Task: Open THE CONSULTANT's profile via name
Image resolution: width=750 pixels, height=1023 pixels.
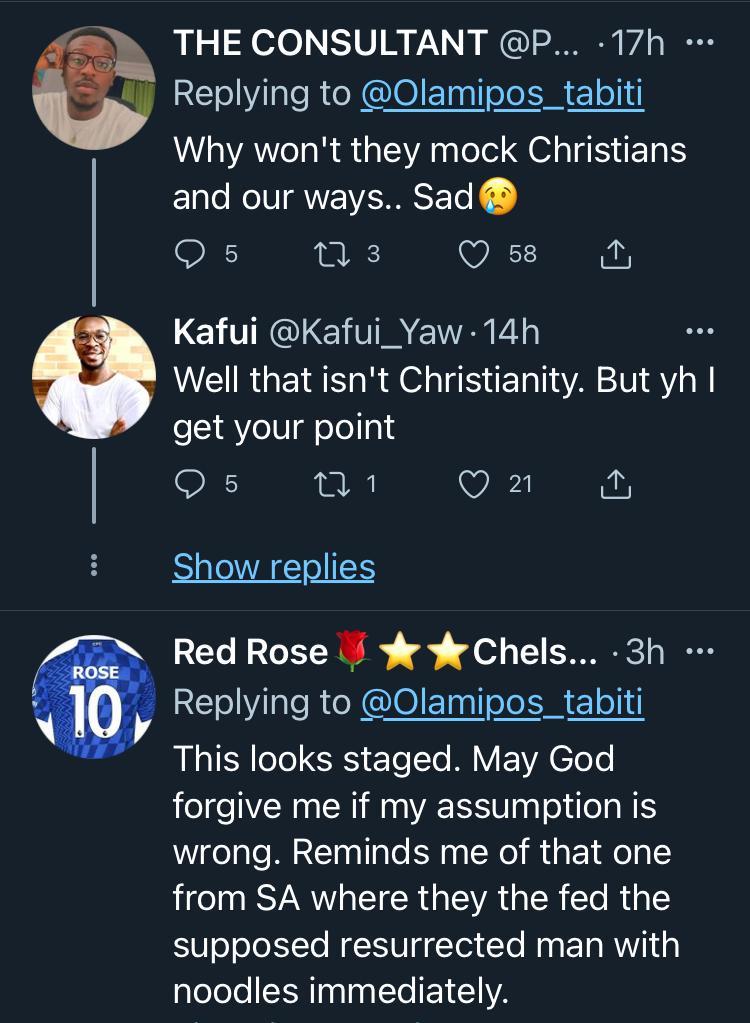Action: coord(329,43)
